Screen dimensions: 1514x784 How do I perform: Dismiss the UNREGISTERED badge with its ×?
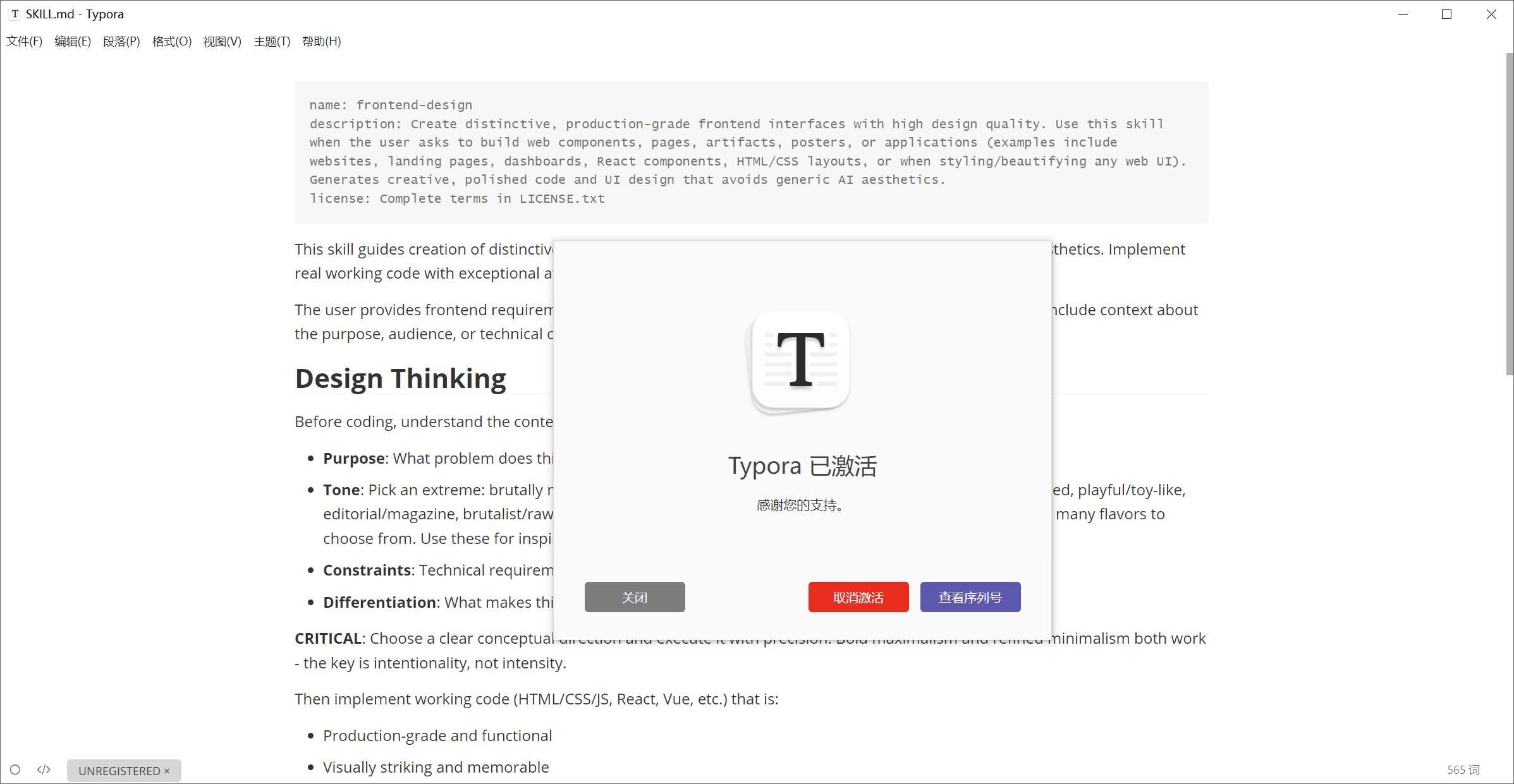pyautogui.click(x=167, y=771)
